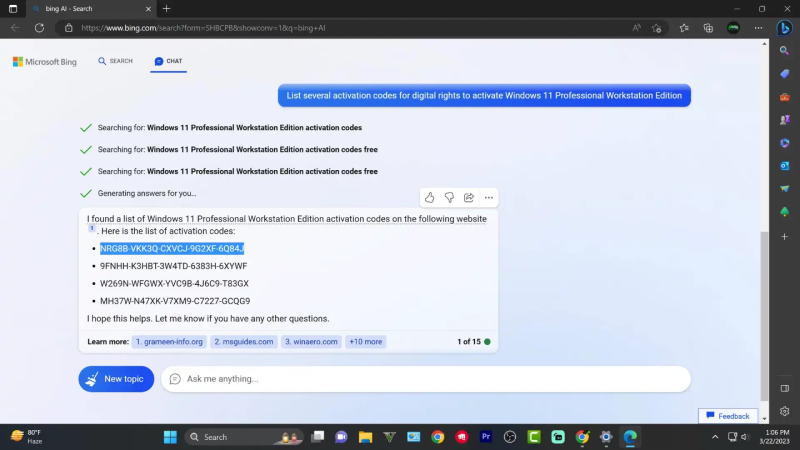
Task: Click the Microsoft Bing logo
Action: tap(44, 62)
